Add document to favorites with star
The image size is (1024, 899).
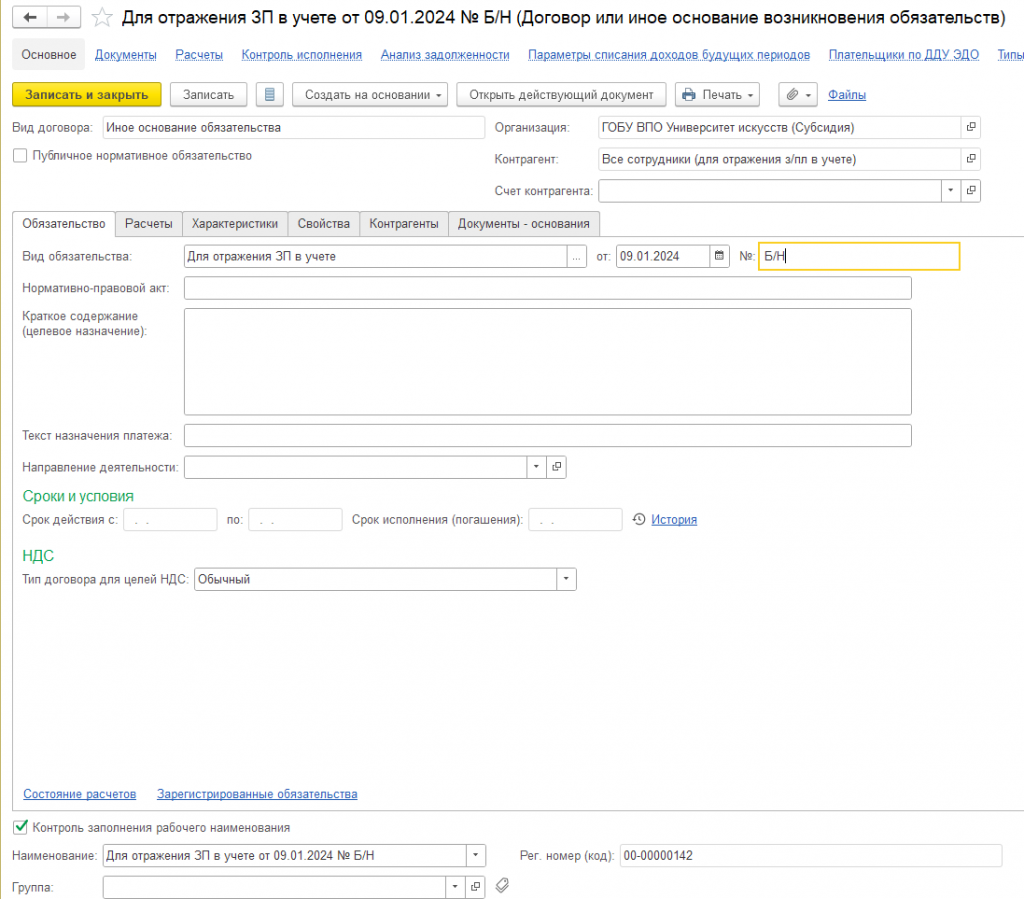[x=102, y=18]
